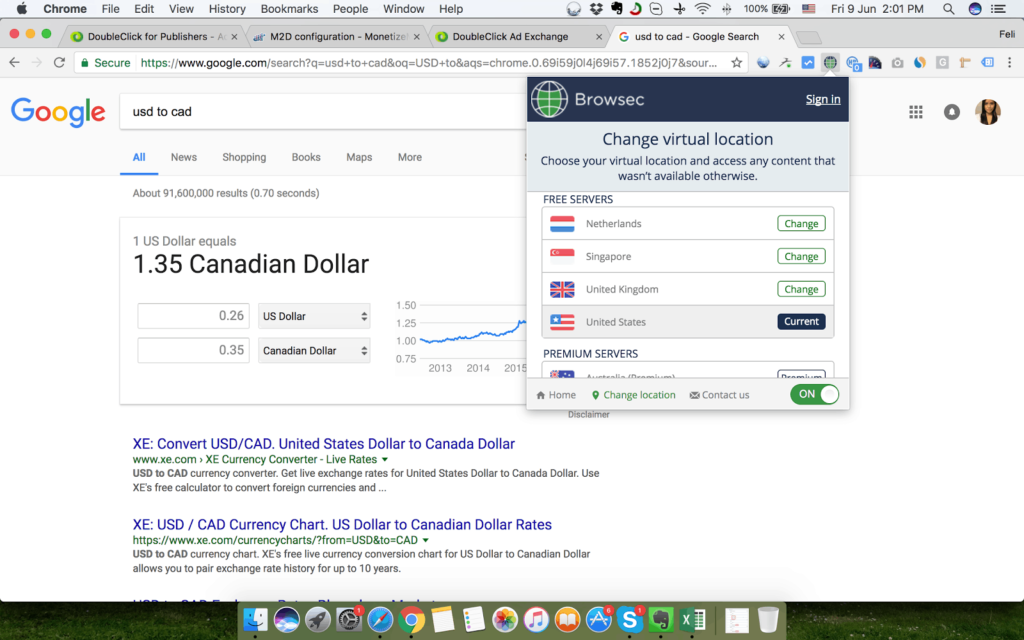Image resolution: width=1024 pixels, height=640 pixels.
Task: Bookmark this page with the star icon
Action: coord(737,62)
